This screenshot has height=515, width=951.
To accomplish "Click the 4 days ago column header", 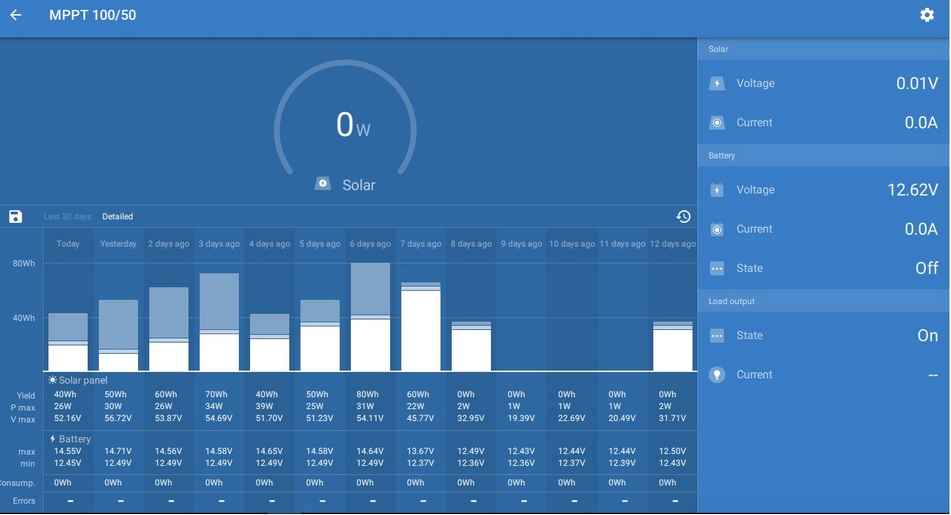I will point(269,244).
